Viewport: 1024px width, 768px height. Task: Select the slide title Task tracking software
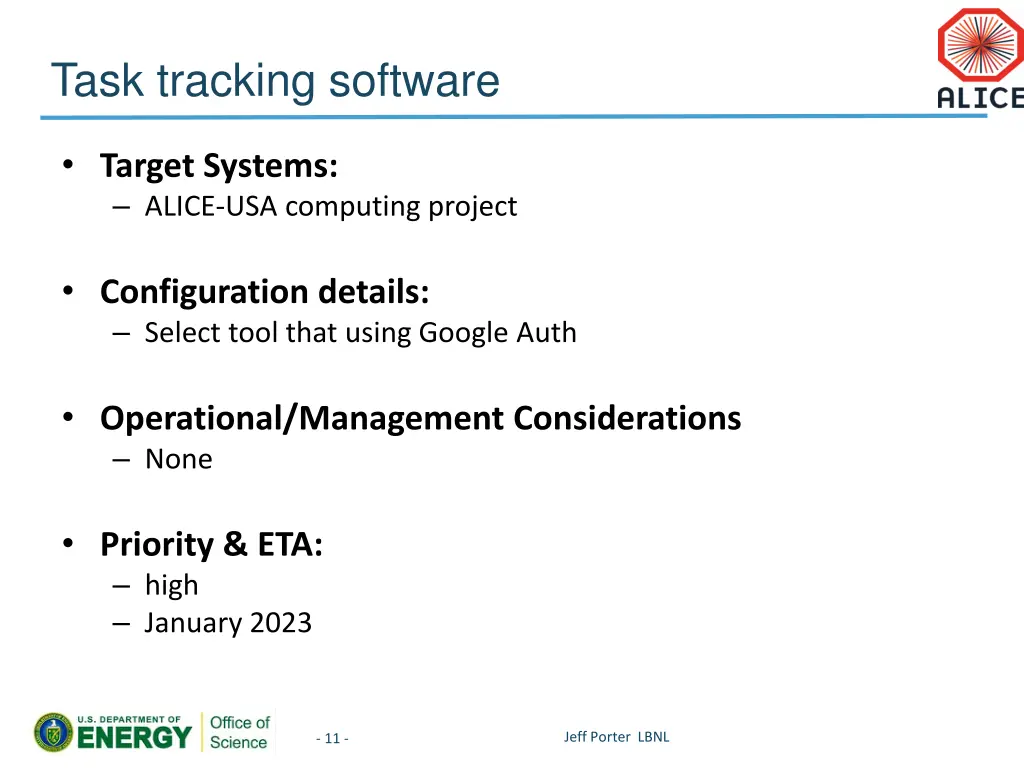[275, 80]
